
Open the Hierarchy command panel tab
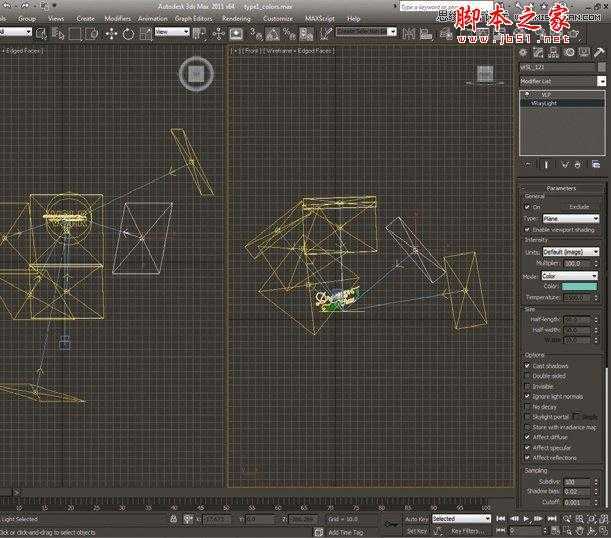click(553, 53)
